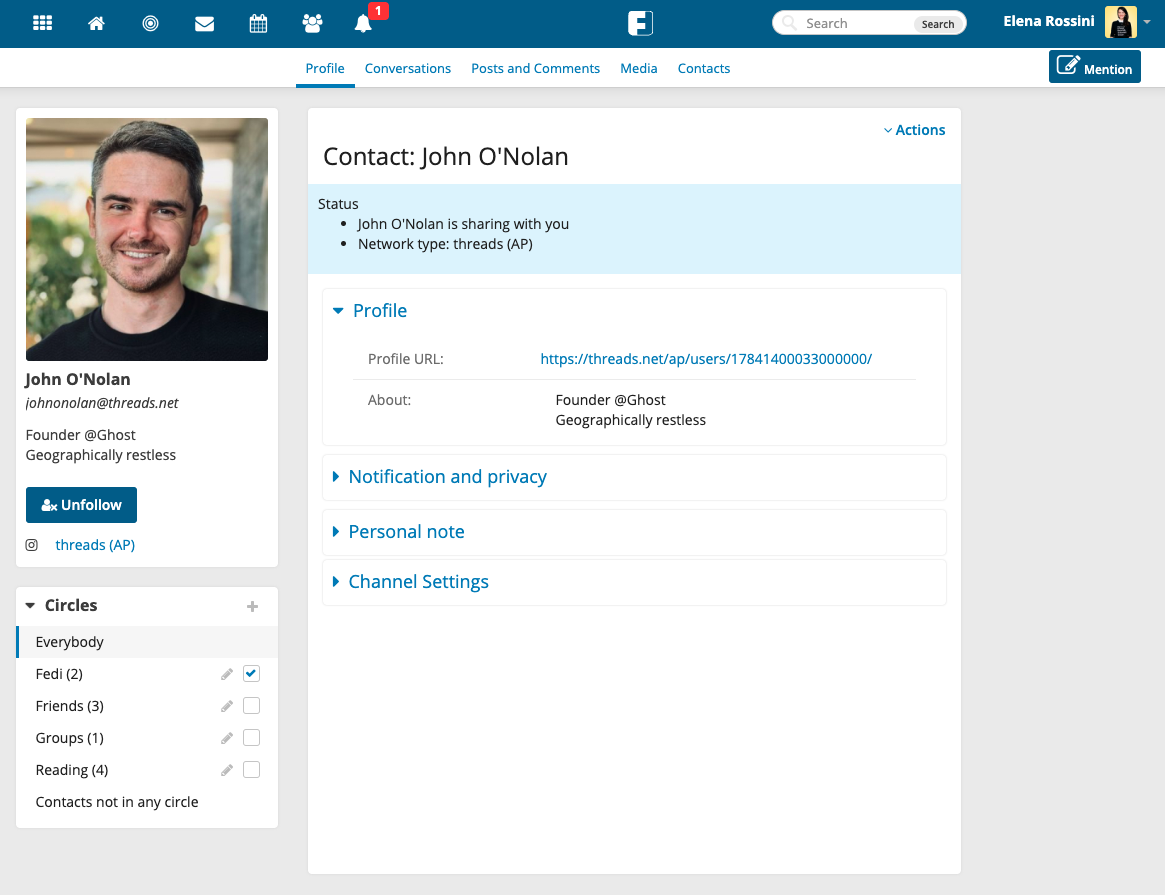Screen dimensions: 1165x895
Task: Open mail envelope icon in navbar
Action: tap(204, 23)
